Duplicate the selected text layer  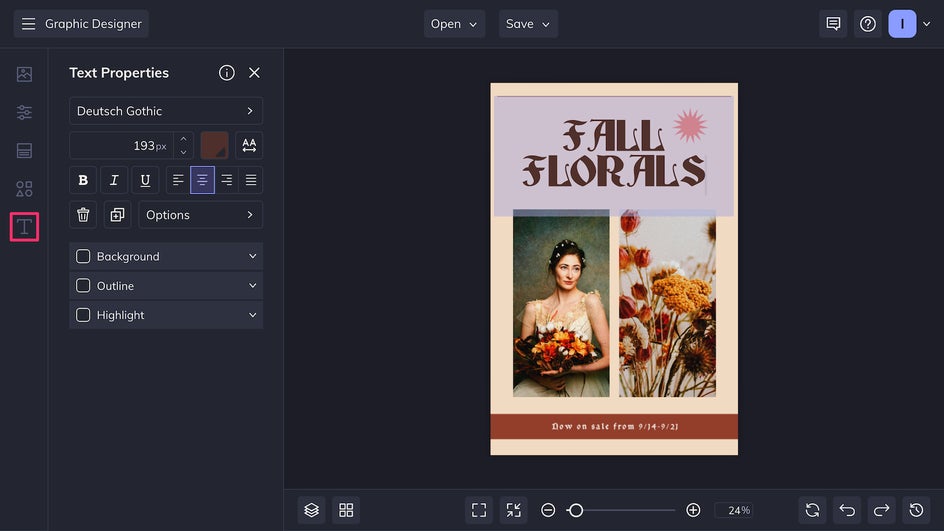coord(117,215)
